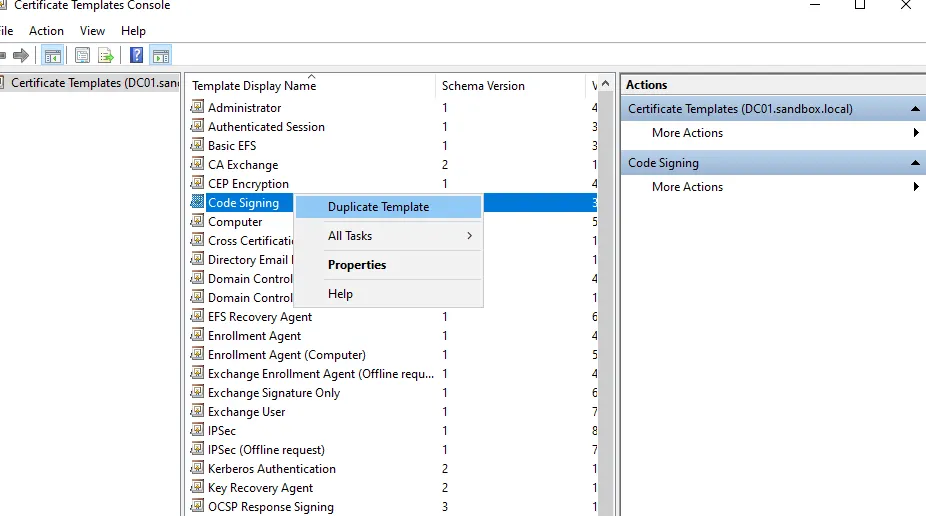The width and height of the screenshot is (926, 516).
Task: Click the Administrator template certificate icon
Action: pos(198,108)
